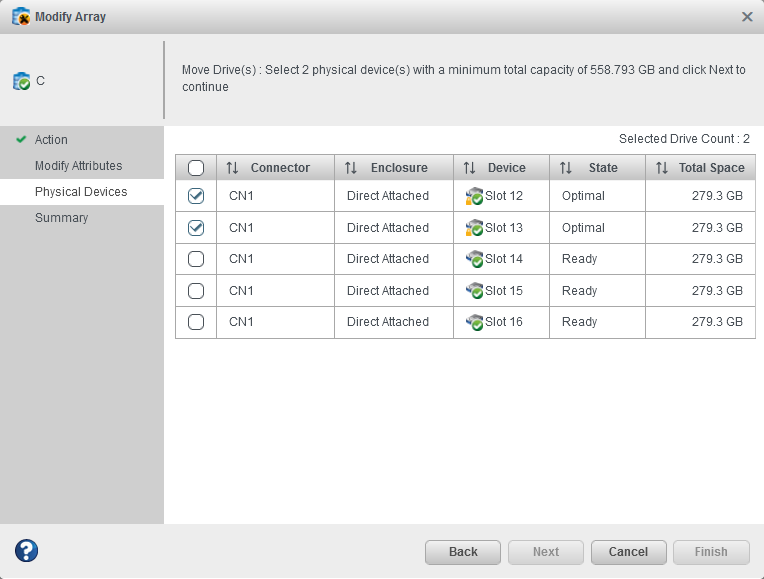Enable the Slot 14 drive checkbox

(196, 259)
